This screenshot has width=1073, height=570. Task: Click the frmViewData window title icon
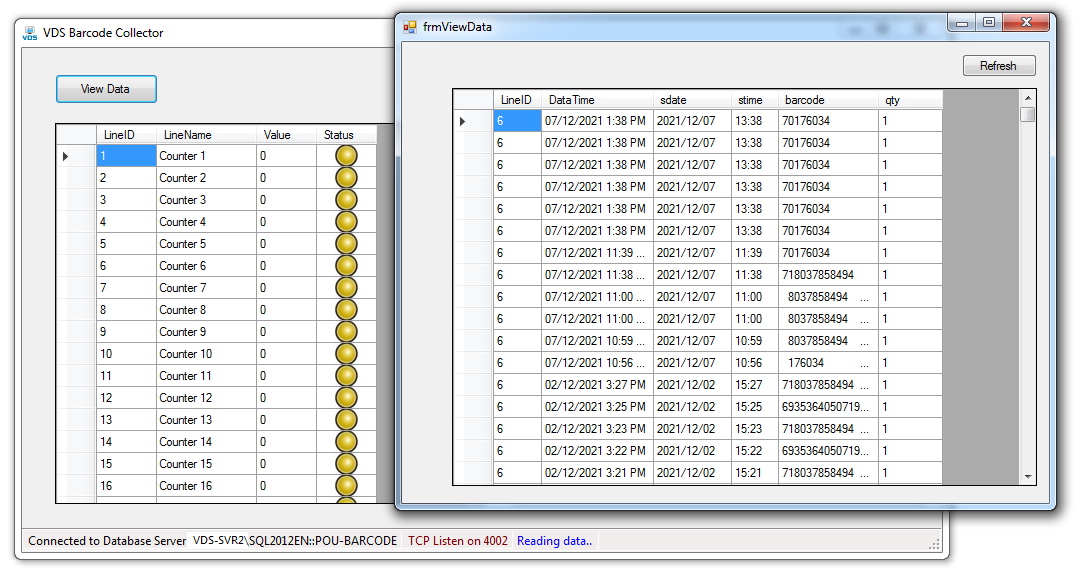coord(410,27)
